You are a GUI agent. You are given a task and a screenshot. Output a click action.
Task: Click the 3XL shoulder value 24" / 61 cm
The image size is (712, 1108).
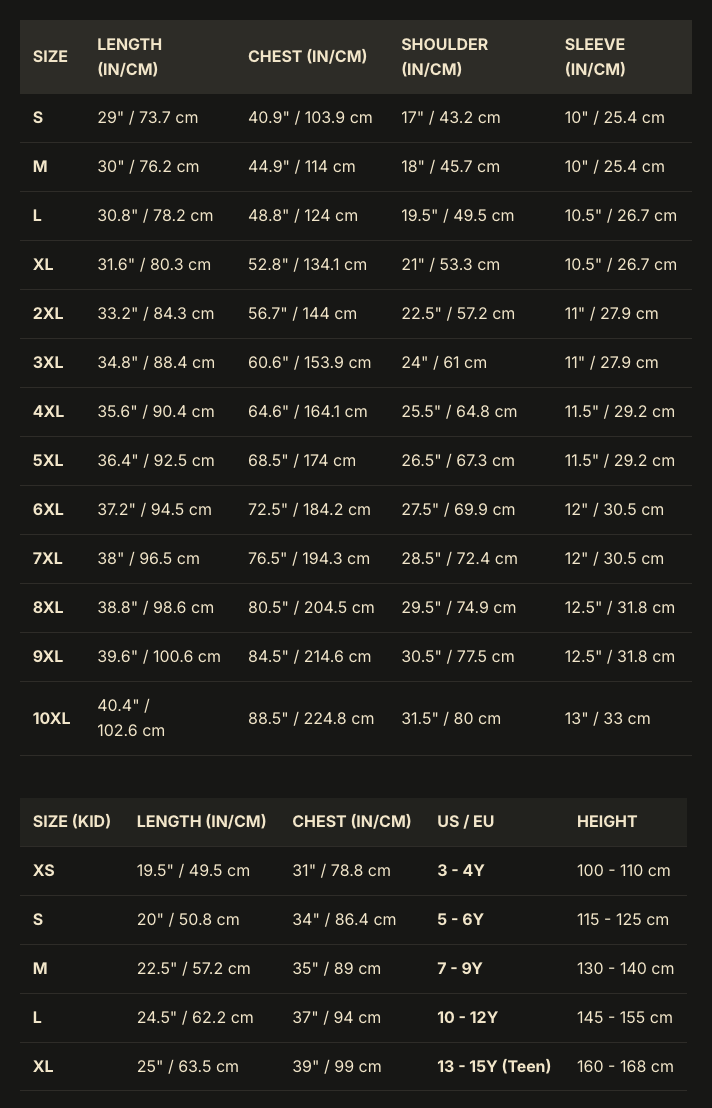pos(444,363)
